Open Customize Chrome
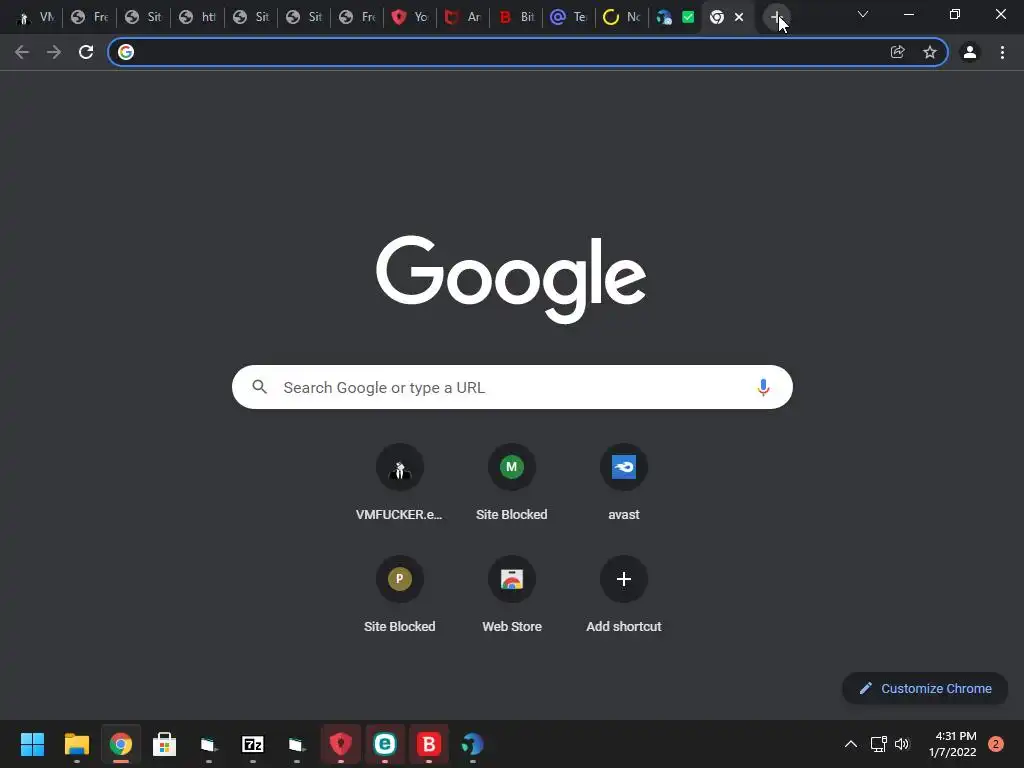 [925, 688]
